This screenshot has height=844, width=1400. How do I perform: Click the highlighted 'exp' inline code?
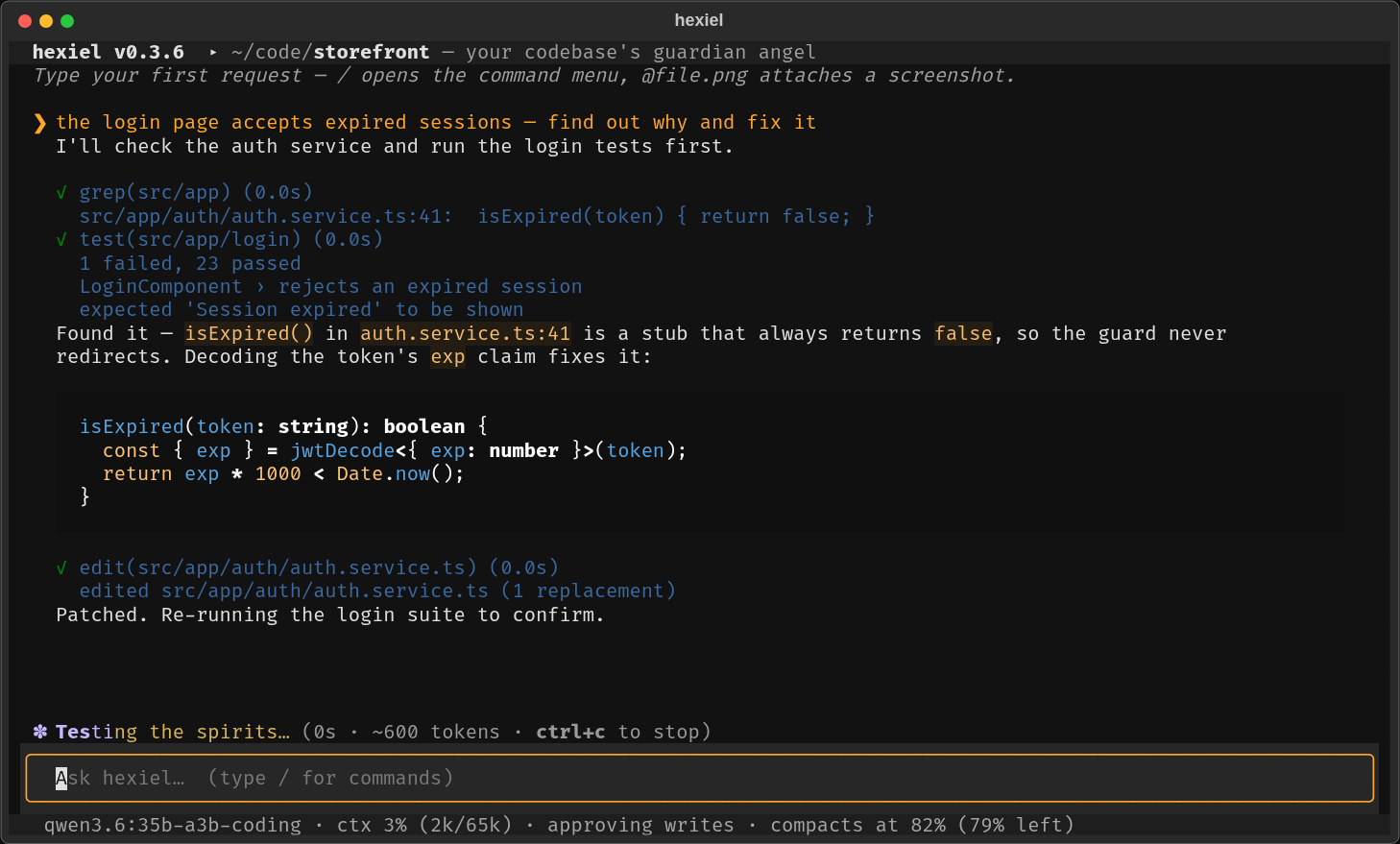pyautogui.click(x=447, y=357)
